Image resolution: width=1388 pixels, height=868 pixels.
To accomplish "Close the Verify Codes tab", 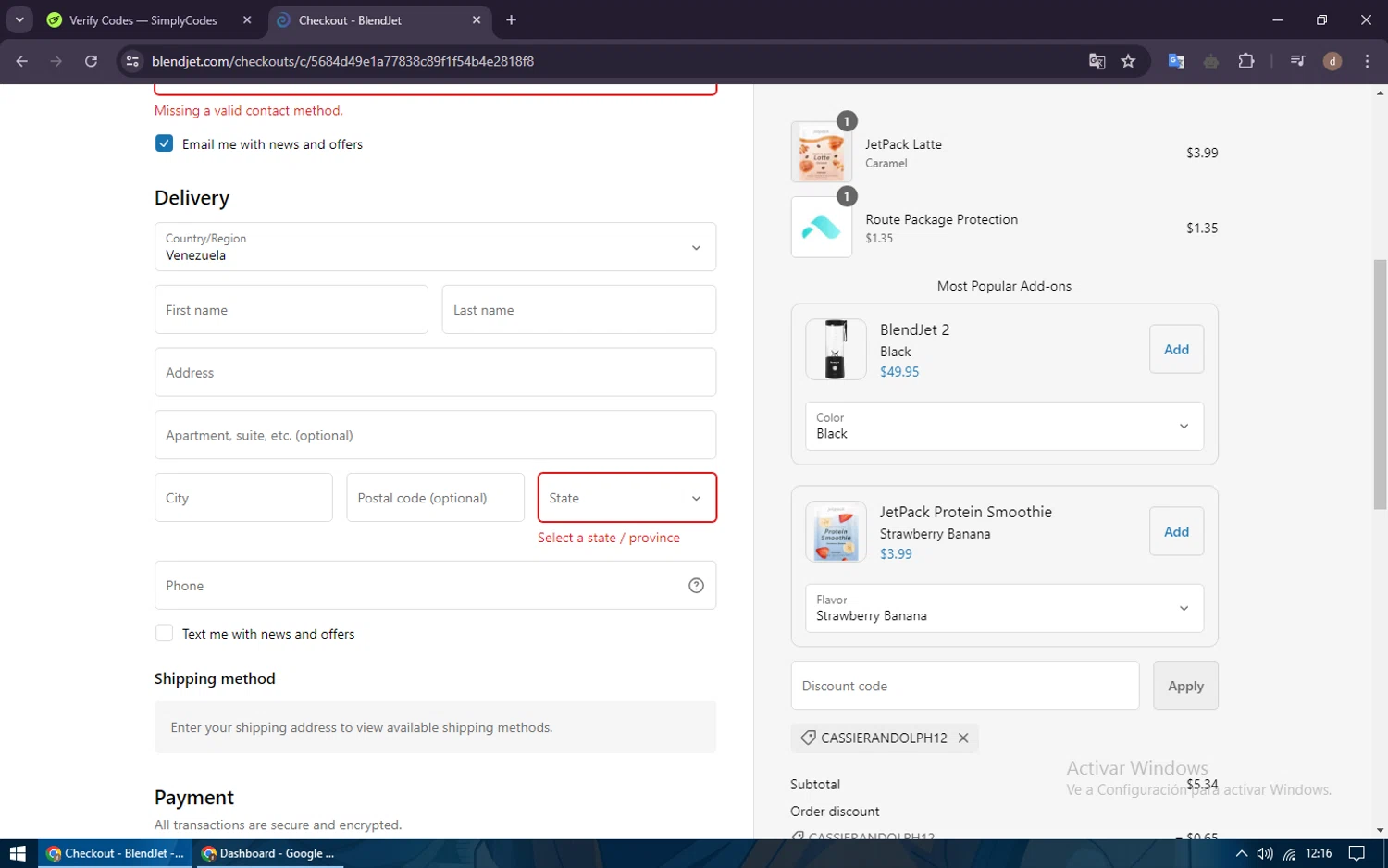I will tap(247, 19).
